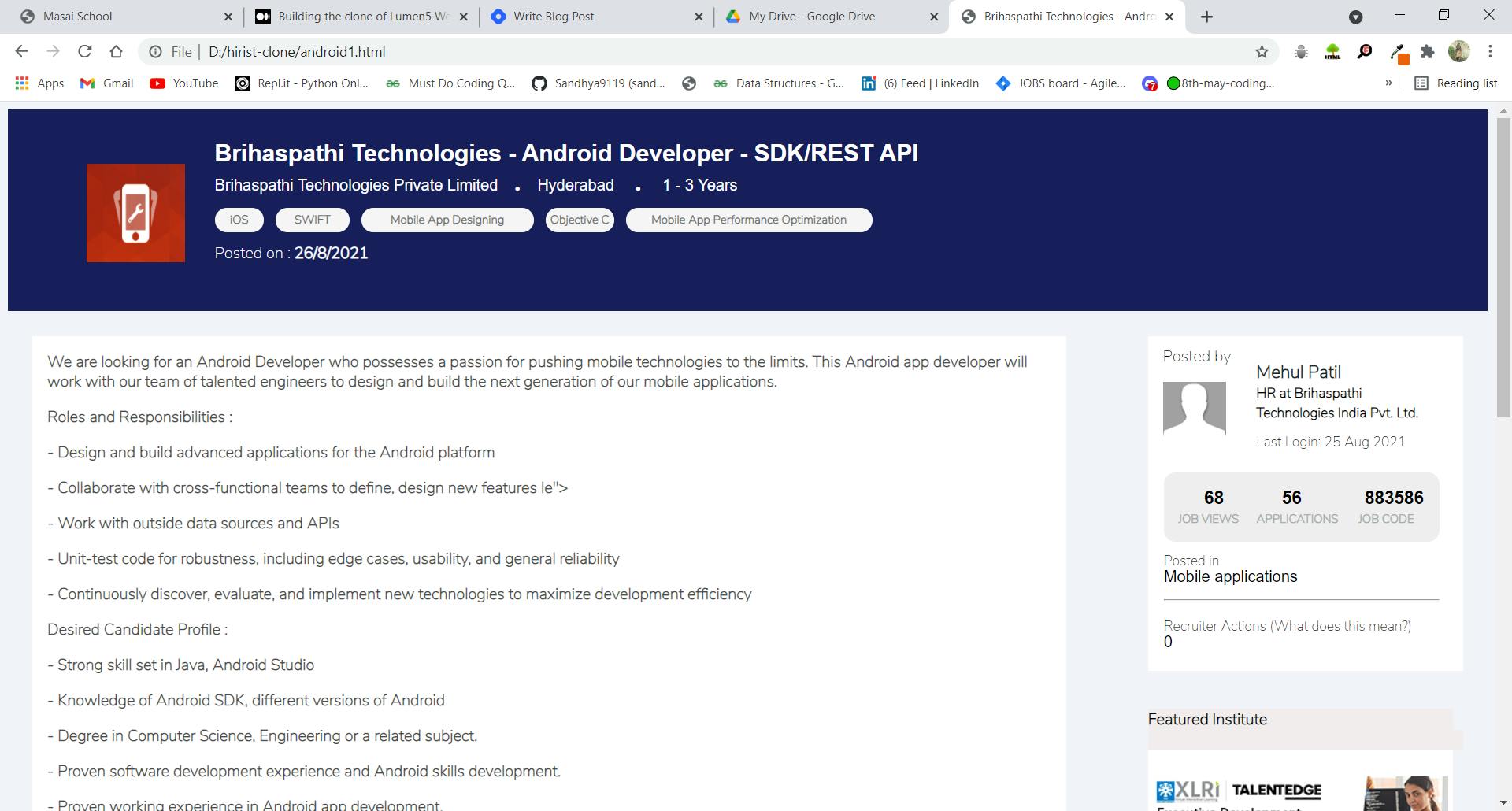1512x811 pixels.
Task: Open a new tab with plus button
Action: 1206,16
